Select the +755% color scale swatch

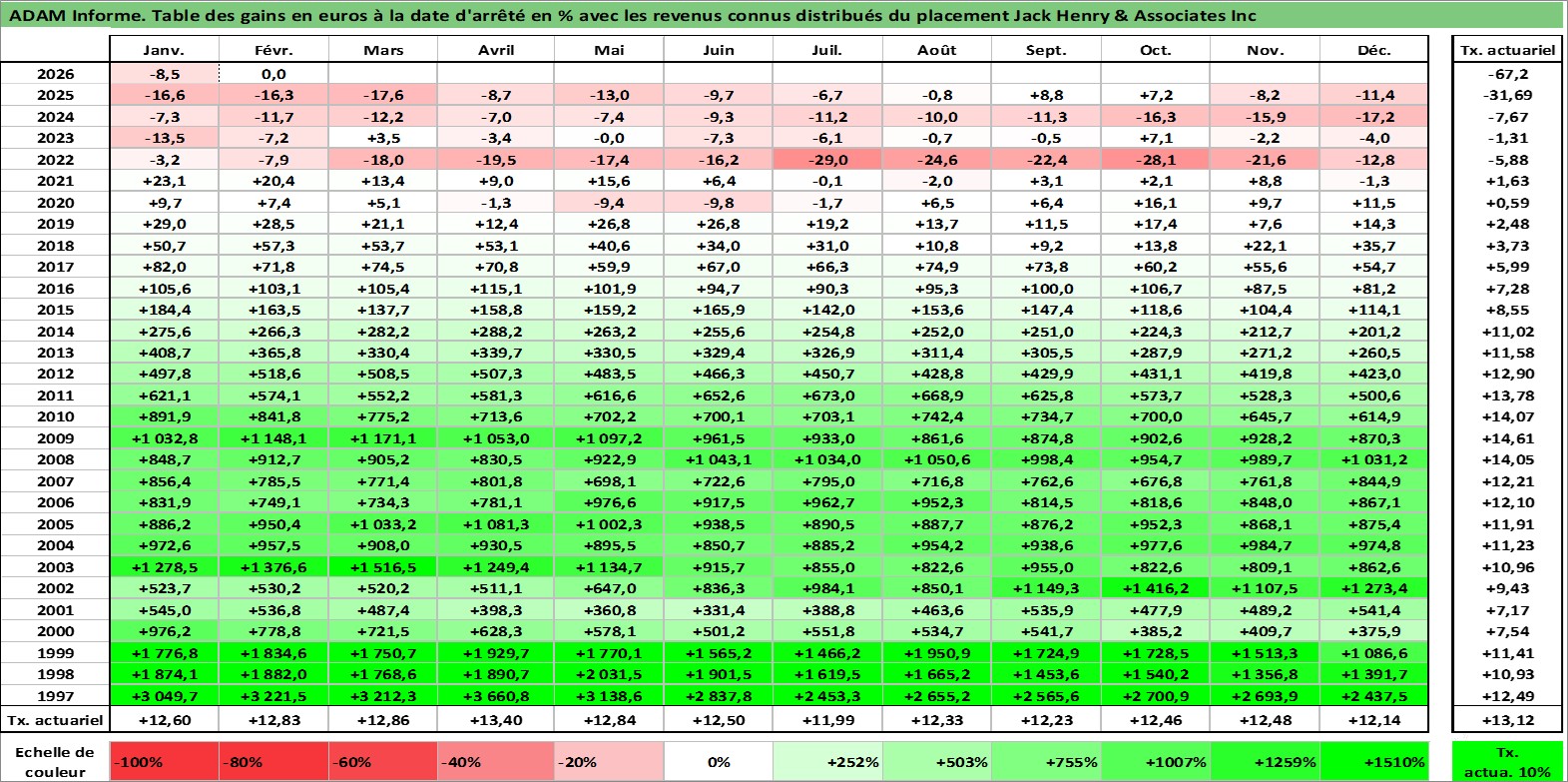pos(1046,761)
